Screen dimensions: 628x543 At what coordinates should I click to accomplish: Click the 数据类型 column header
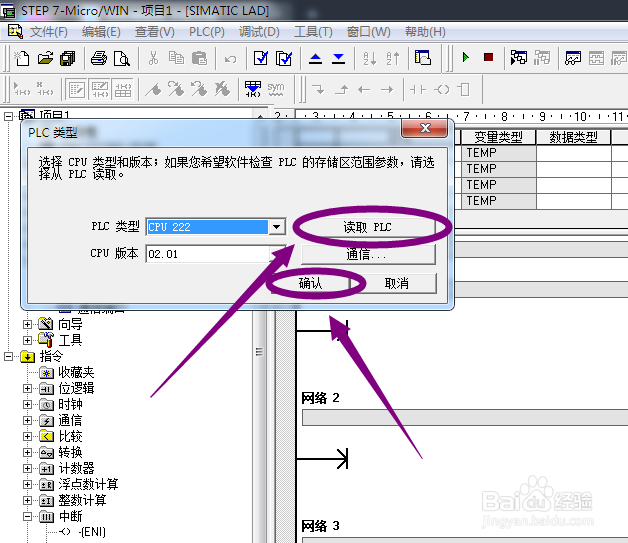(573, 137)
